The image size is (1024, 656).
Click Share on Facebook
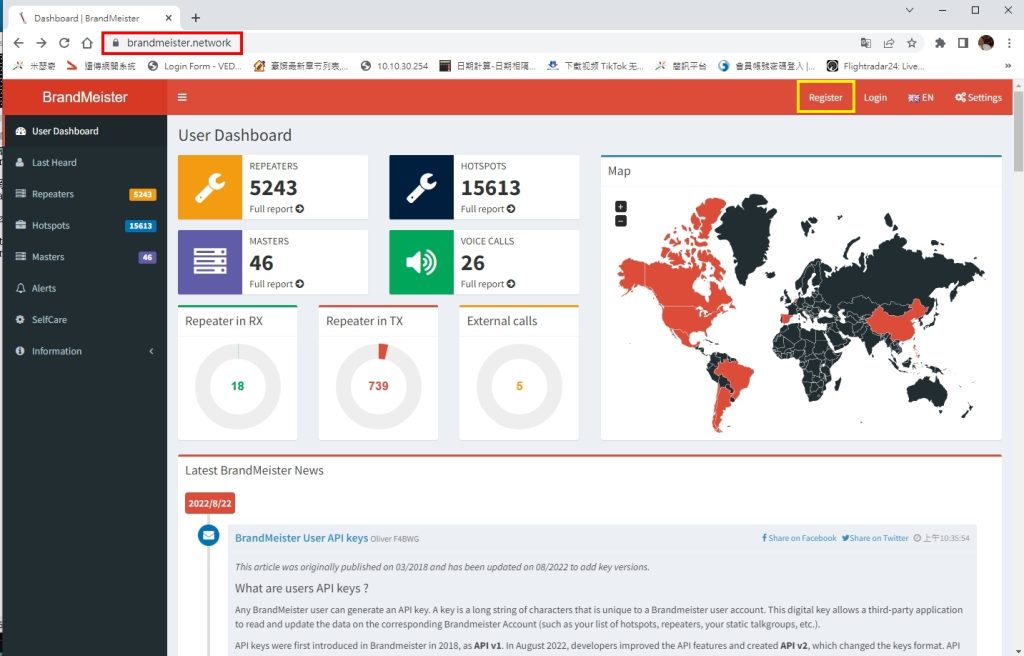799,538
